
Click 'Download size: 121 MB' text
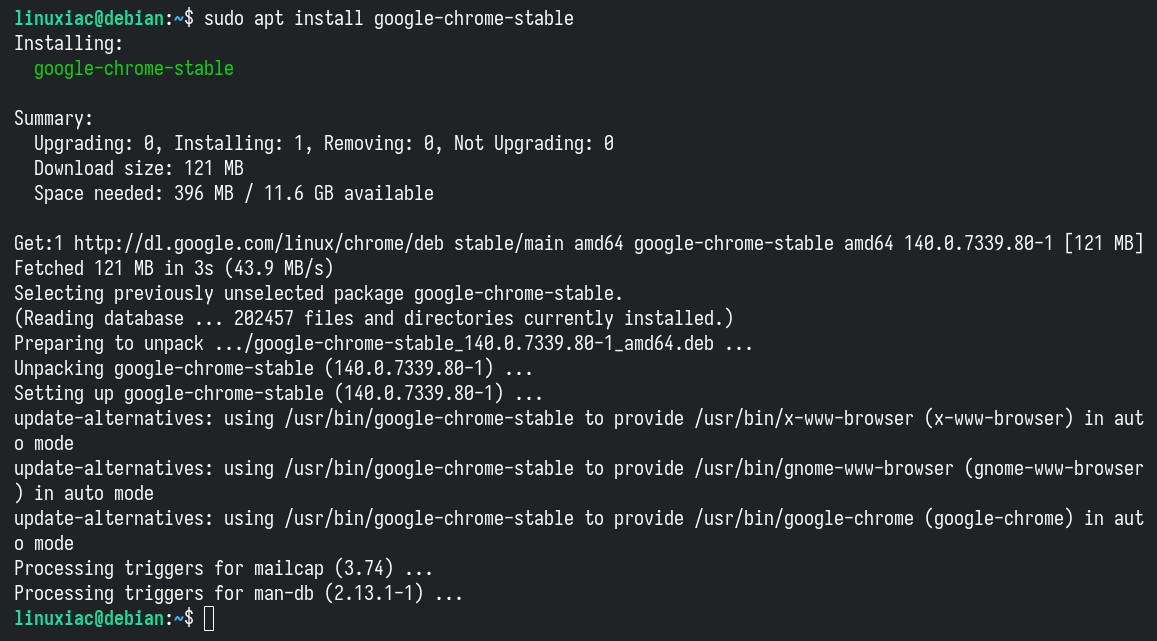139,168
